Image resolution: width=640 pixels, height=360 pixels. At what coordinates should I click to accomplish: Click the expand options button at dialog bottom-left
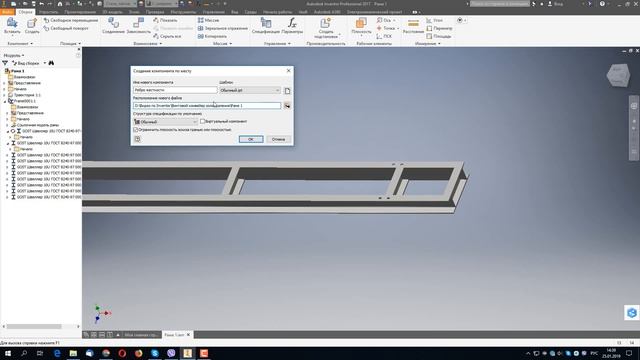137,139
